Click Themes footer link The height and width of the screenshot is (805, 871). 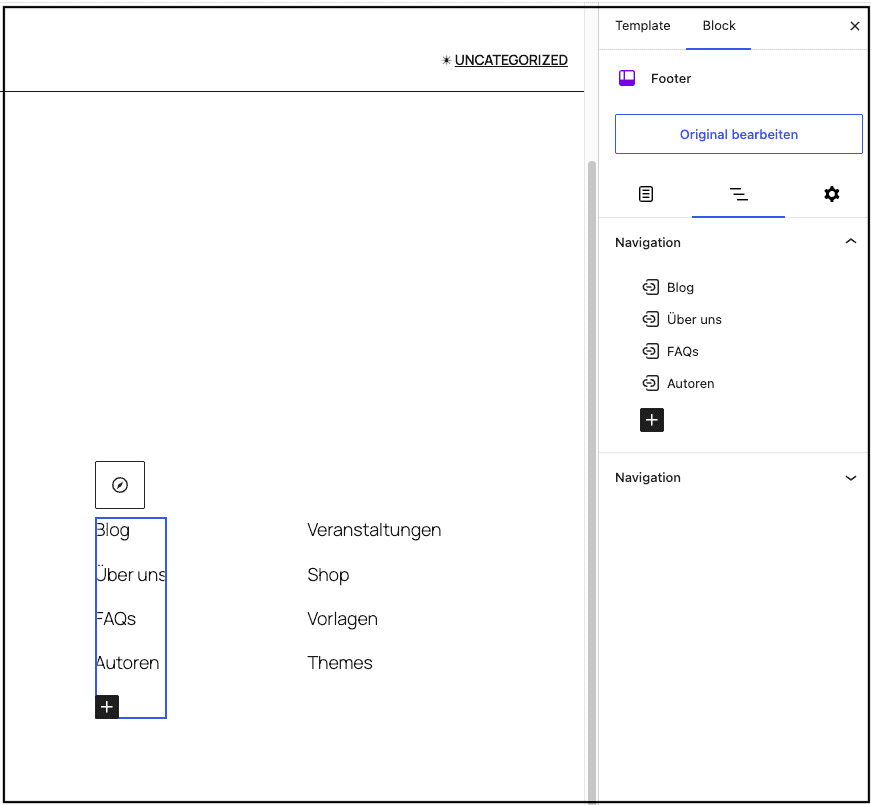339,663
